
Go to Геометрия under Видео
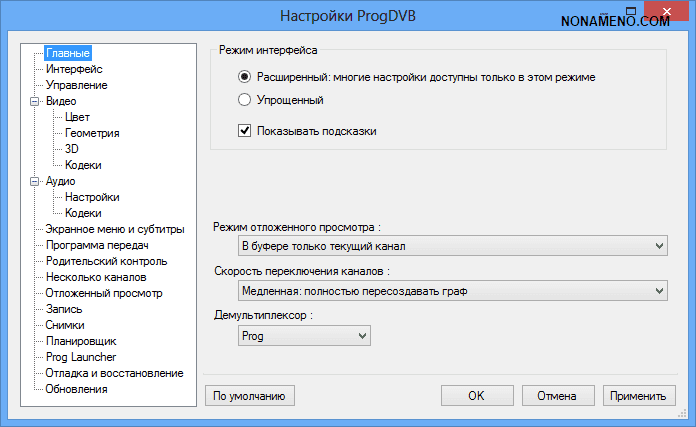tap(92, 133)
